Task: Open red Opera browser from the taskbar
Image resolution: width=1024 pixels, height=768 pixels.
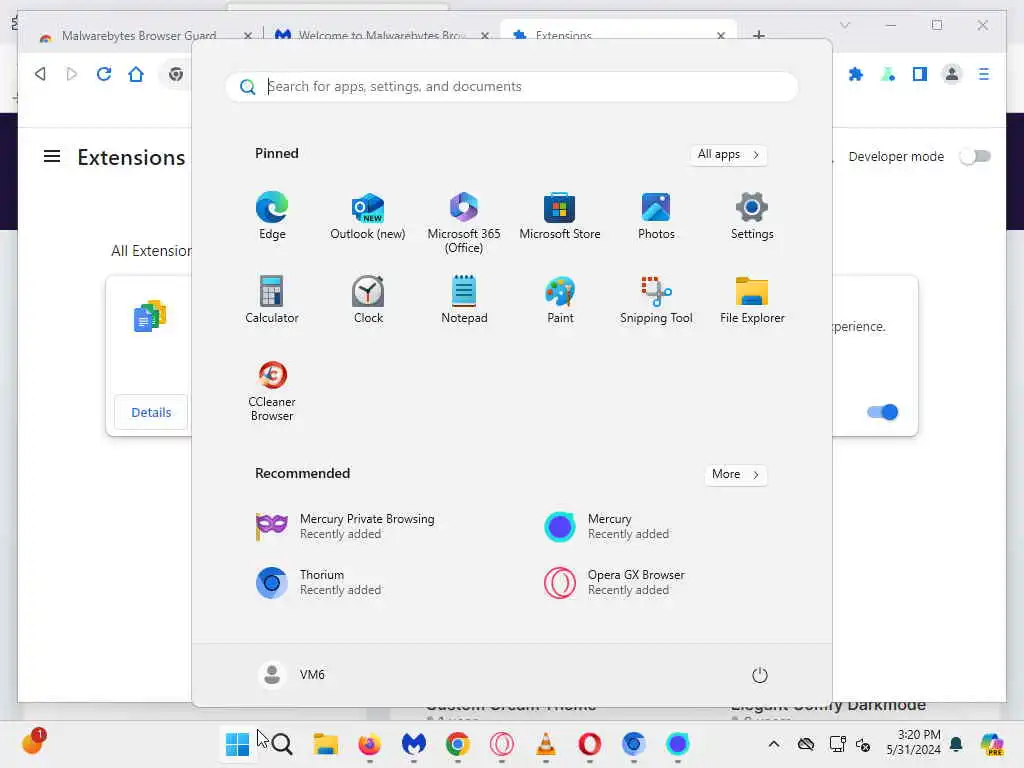Action: click(x=590, y=744)
